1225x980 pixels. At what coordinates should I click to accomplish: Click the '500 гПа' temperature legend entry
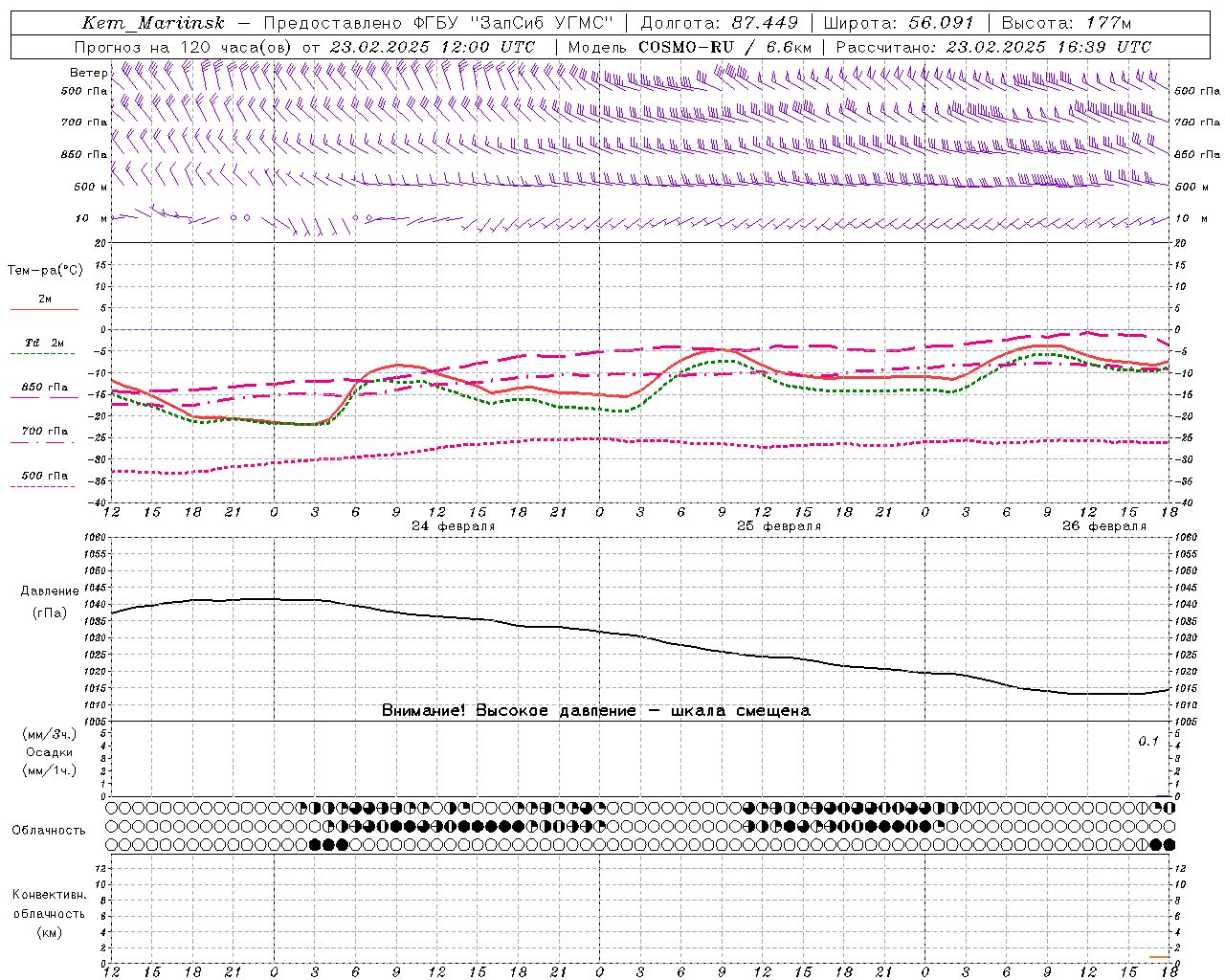coord(45,475)
